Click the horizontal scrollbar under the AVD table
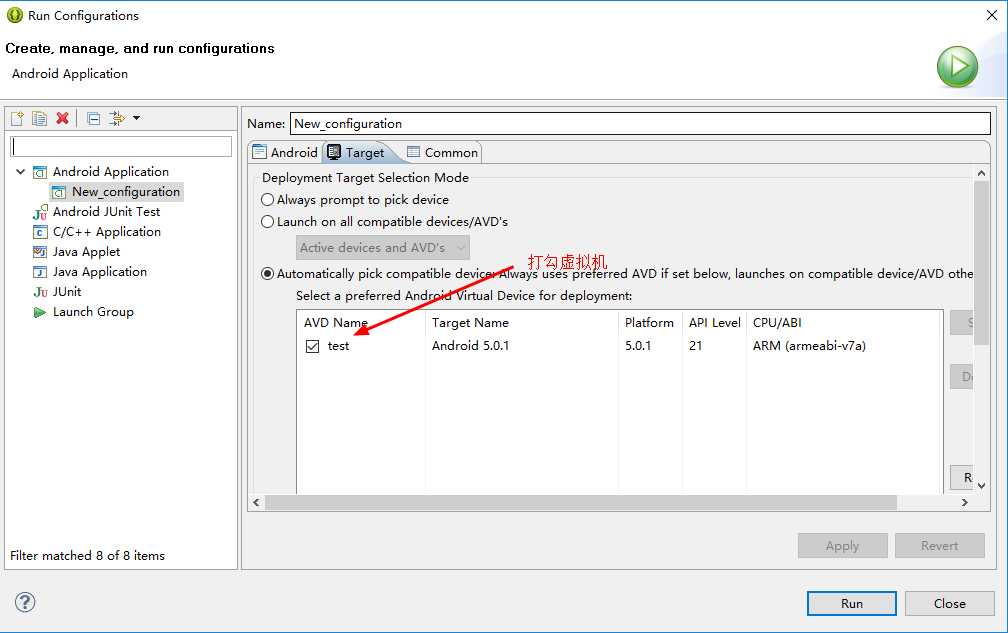This screenshot has height=633, width=1008. point(580,503)
